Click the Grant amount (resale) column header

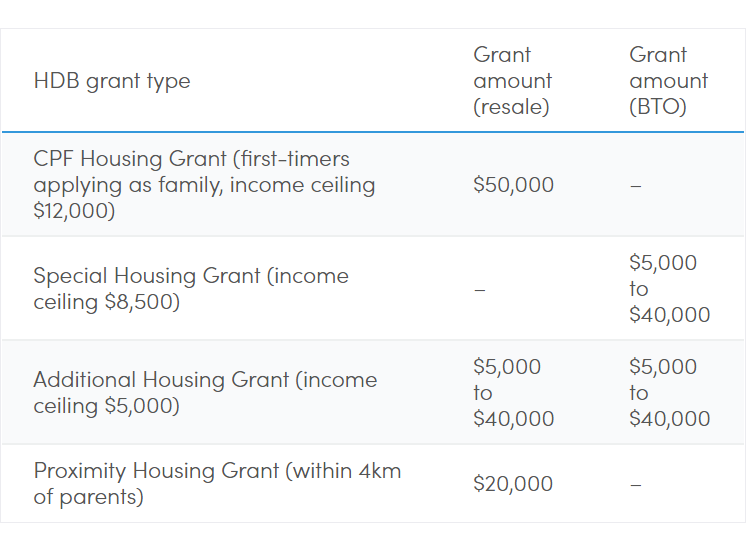(512, 81)
